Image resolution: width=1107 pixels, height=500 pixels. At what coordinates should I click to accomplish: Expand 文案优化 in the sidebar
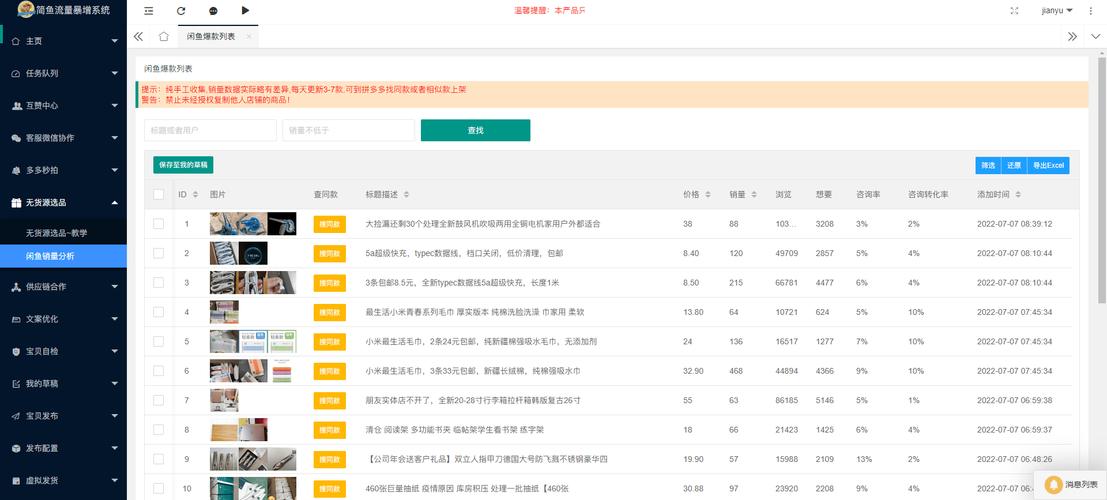click(64, 319)
